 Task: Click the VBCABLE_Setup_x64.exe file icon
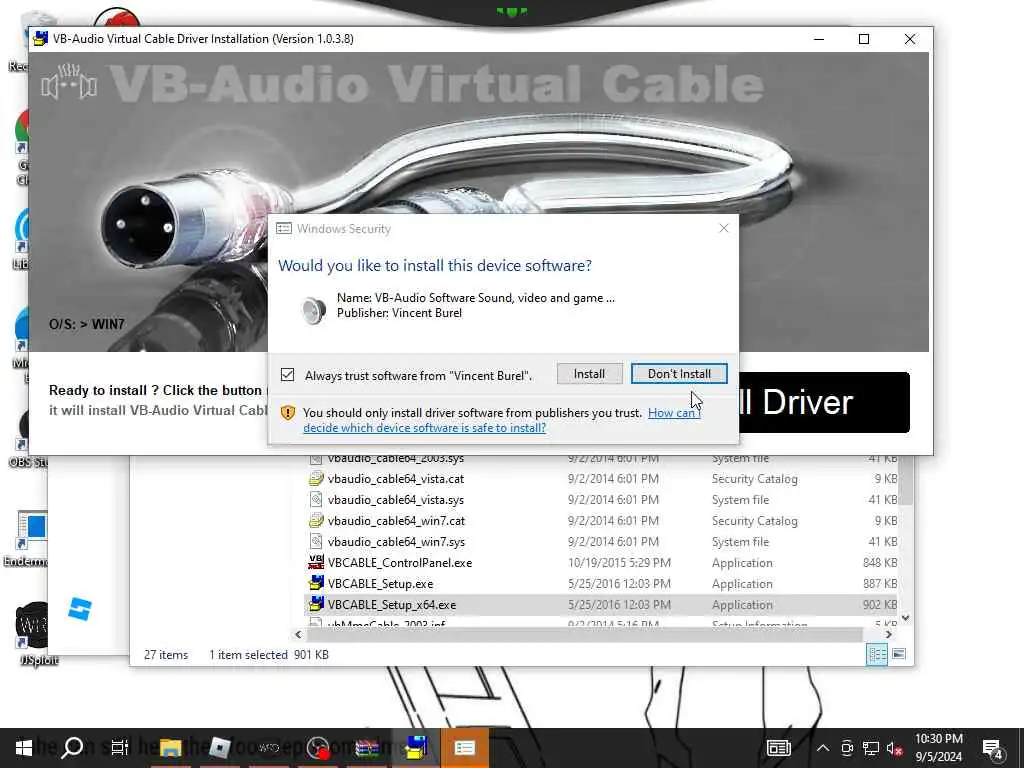pyautogui.click(x=316, y=604)
